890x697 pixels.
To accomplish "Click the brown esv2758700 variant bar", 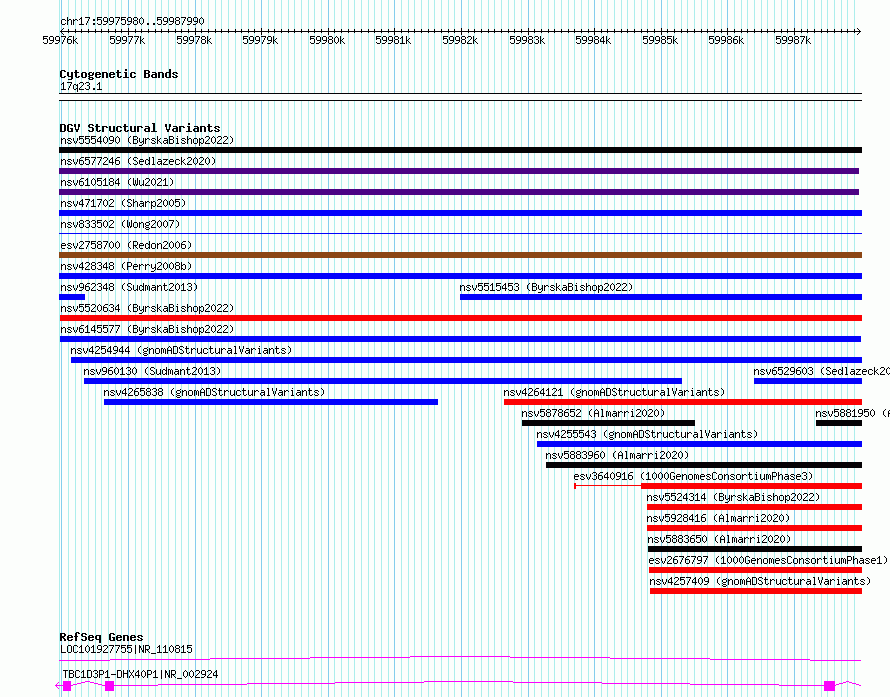I will (x=460, y=255).
